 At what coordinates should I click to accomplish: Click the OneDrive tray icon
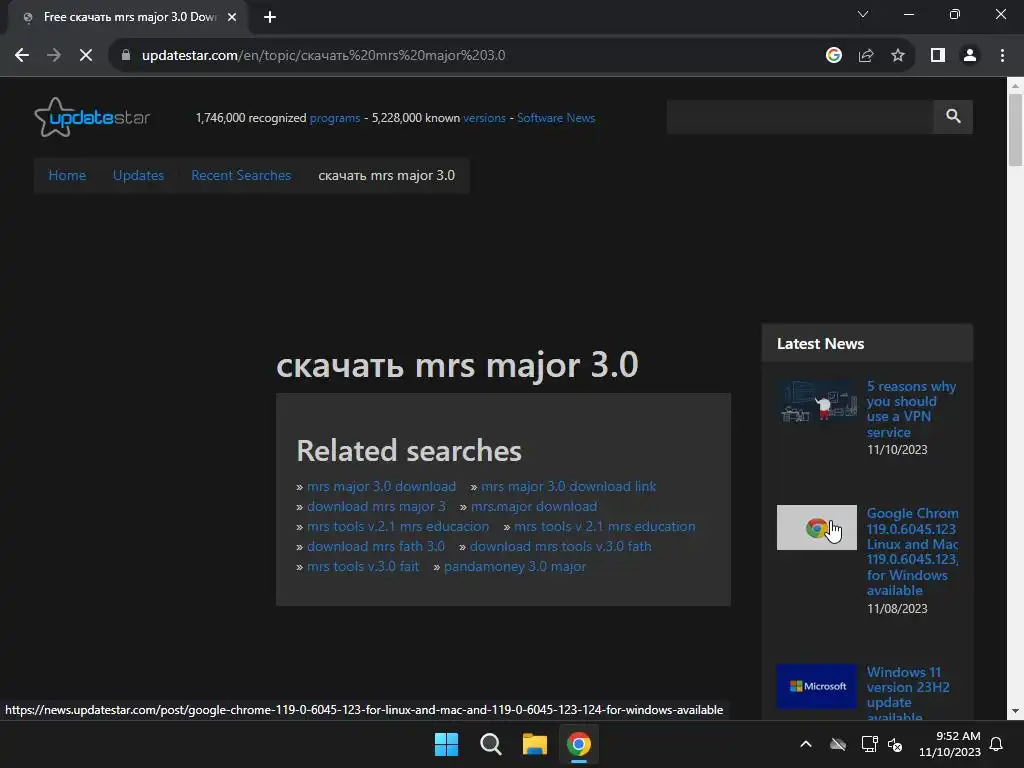click(x=838, y=744)
